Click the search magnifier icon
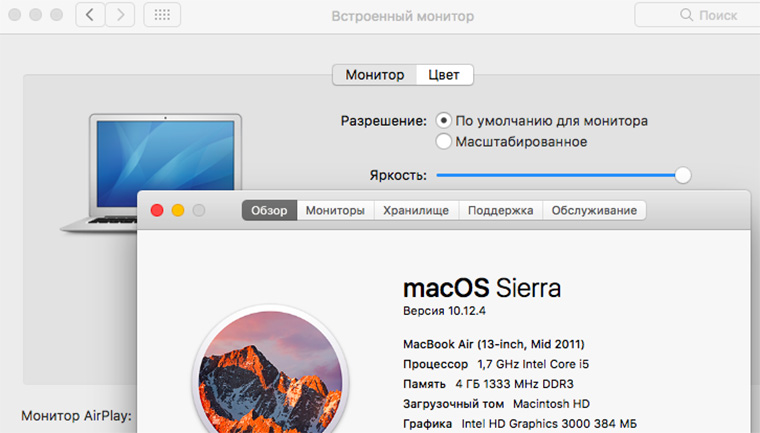Screen dimensions: 760x433 686,15
